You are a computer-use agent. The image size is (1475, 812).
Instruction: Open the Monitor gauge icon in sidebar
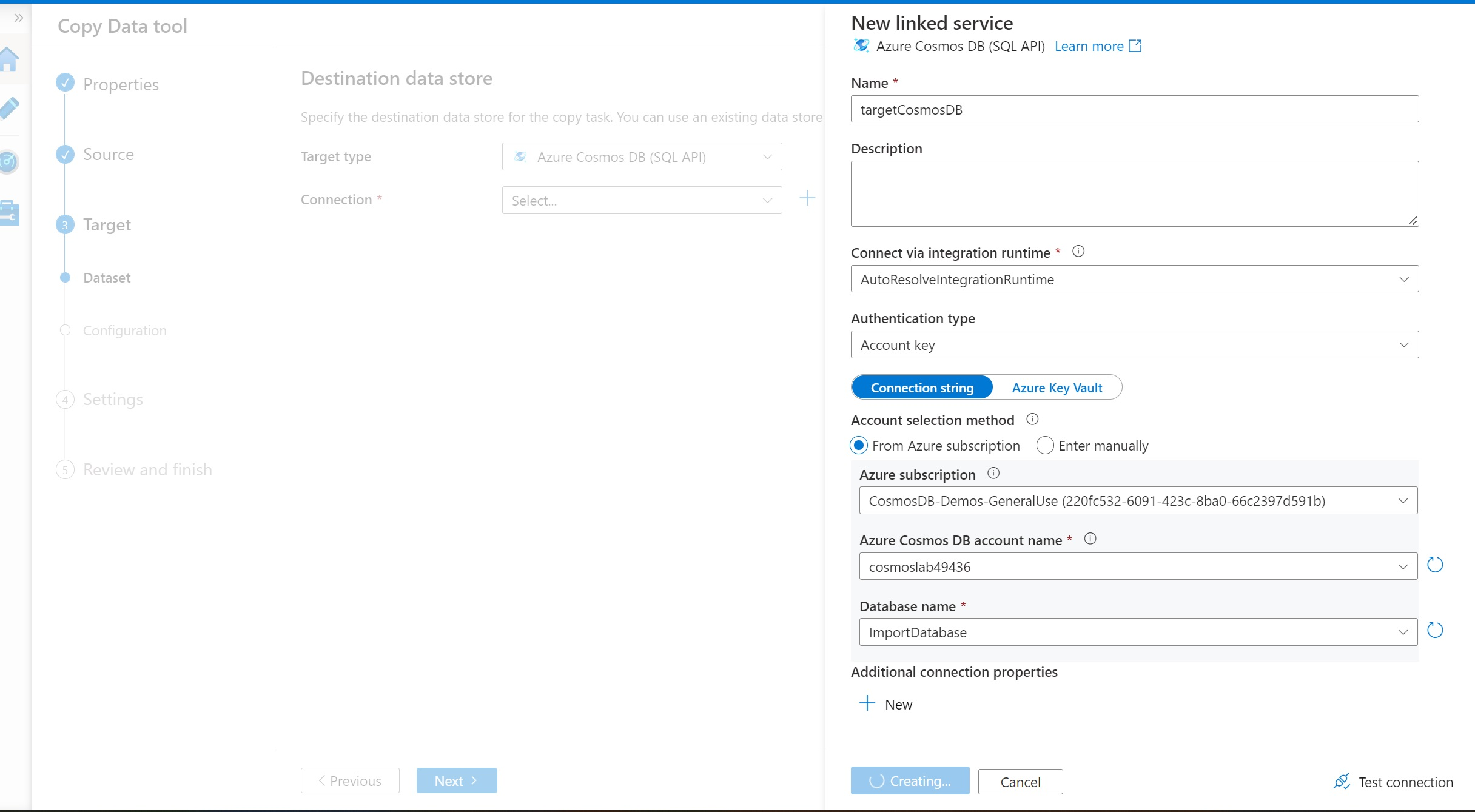click(8, 161)
